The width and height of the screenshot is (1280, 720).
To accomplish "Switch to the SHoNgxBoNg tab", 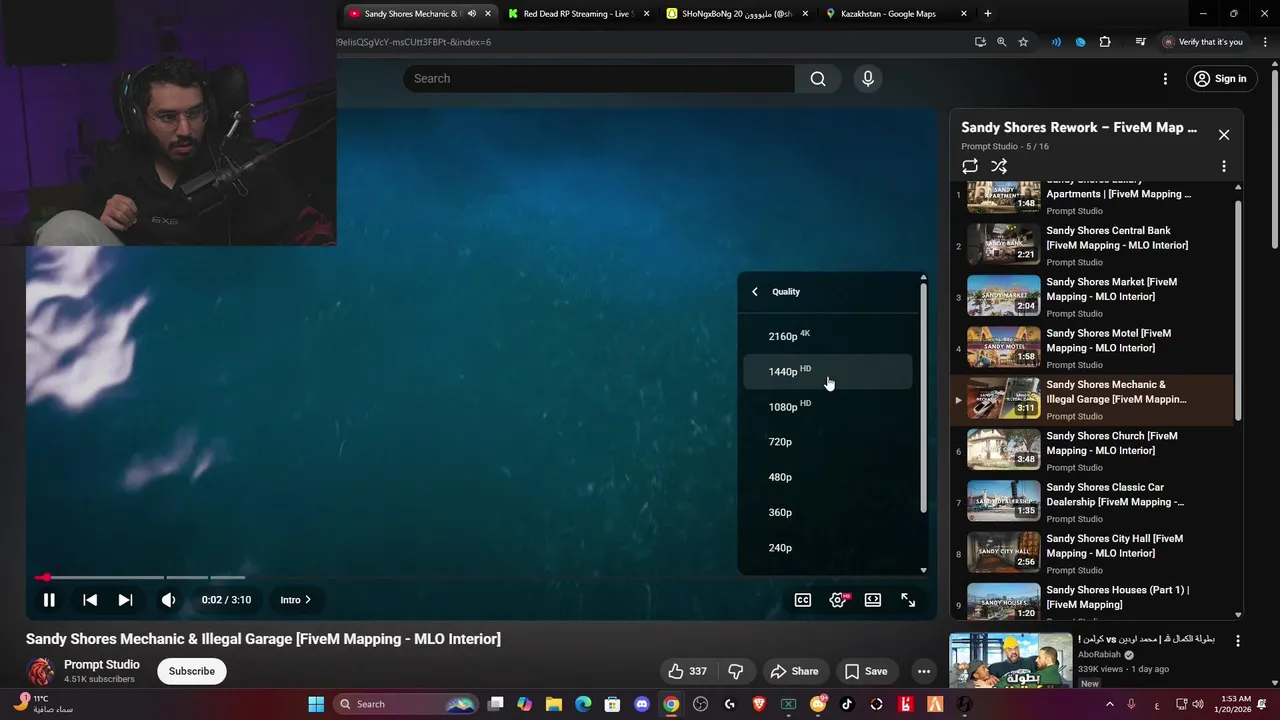I will (736, 14).
